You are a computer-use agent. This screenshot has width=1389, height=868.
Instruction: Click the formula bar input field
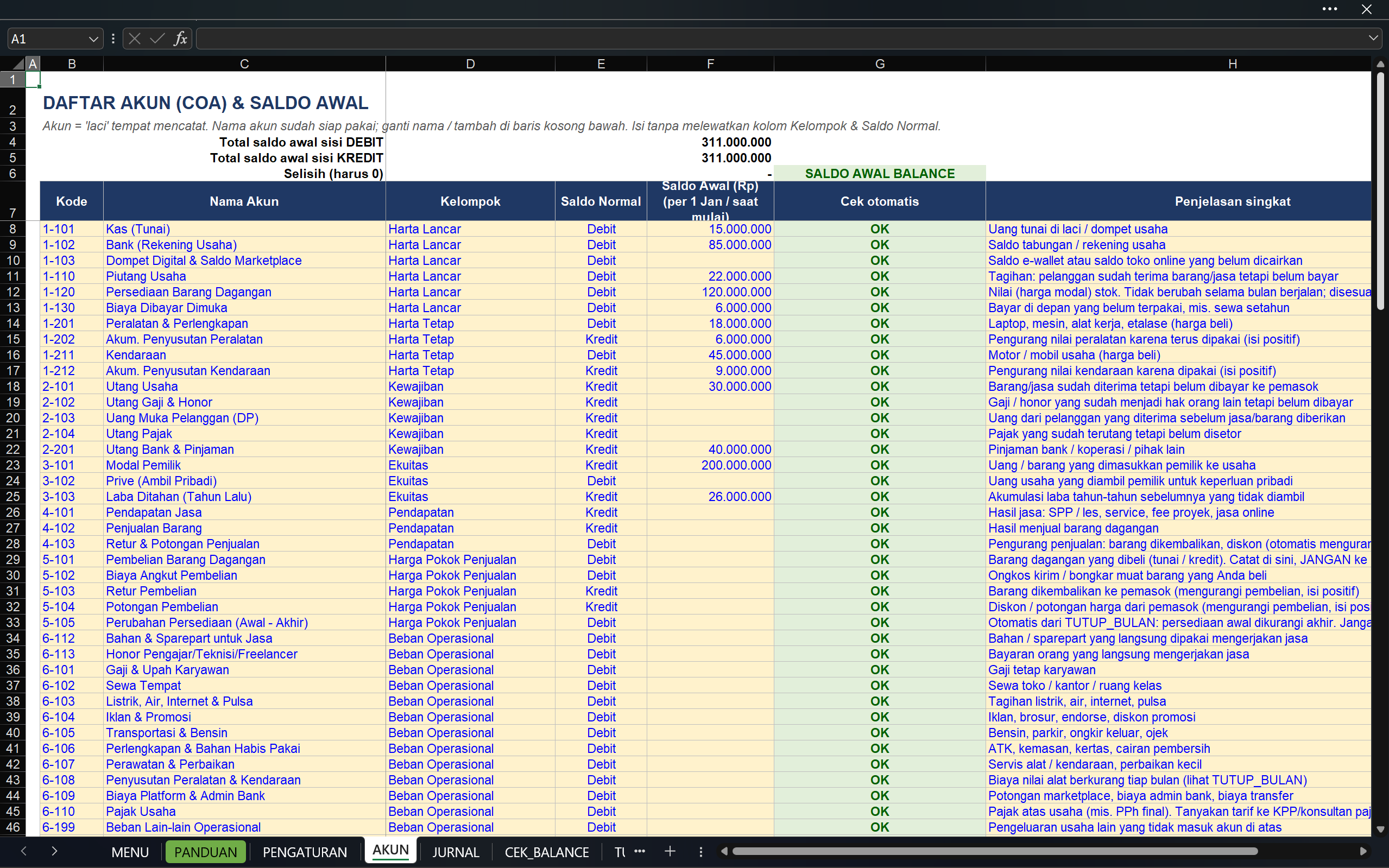tap(780, 39)
